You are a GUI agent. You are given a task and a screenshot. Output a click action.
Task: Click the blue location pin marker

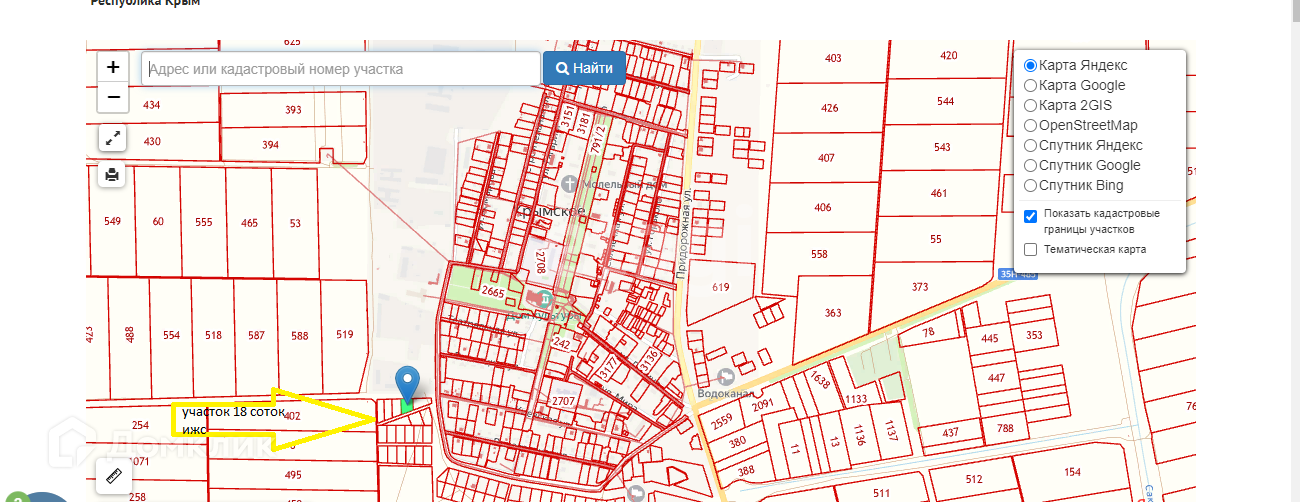(x=407, y=384)
